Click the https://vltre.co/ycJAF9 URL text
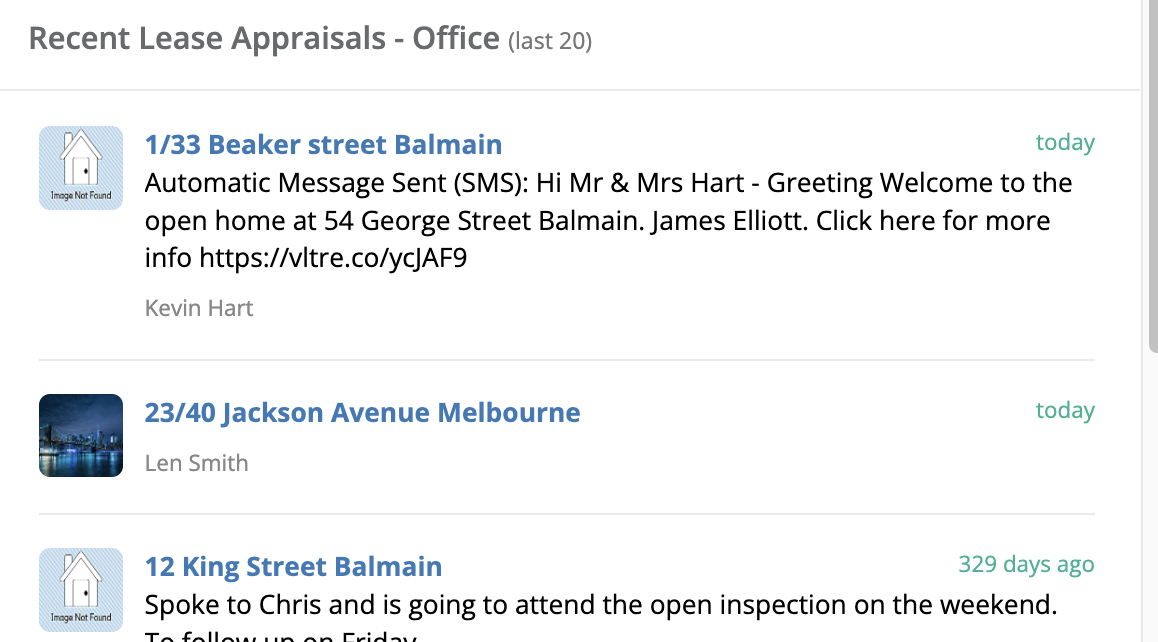This screenshot has width=1158, height=642. tap(333, 258)
